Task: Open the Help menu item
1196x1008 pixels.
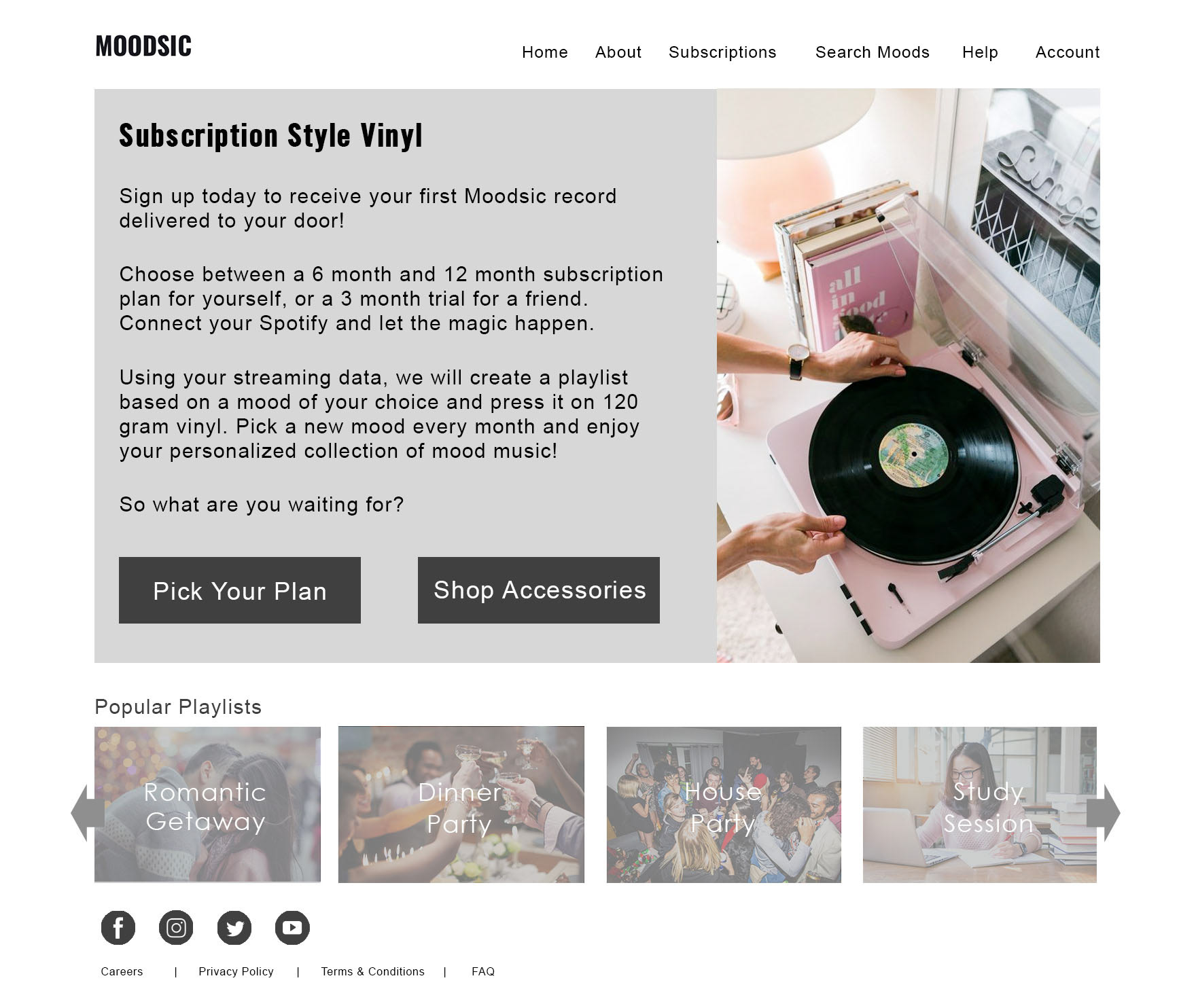Action: tap(980, 52)
